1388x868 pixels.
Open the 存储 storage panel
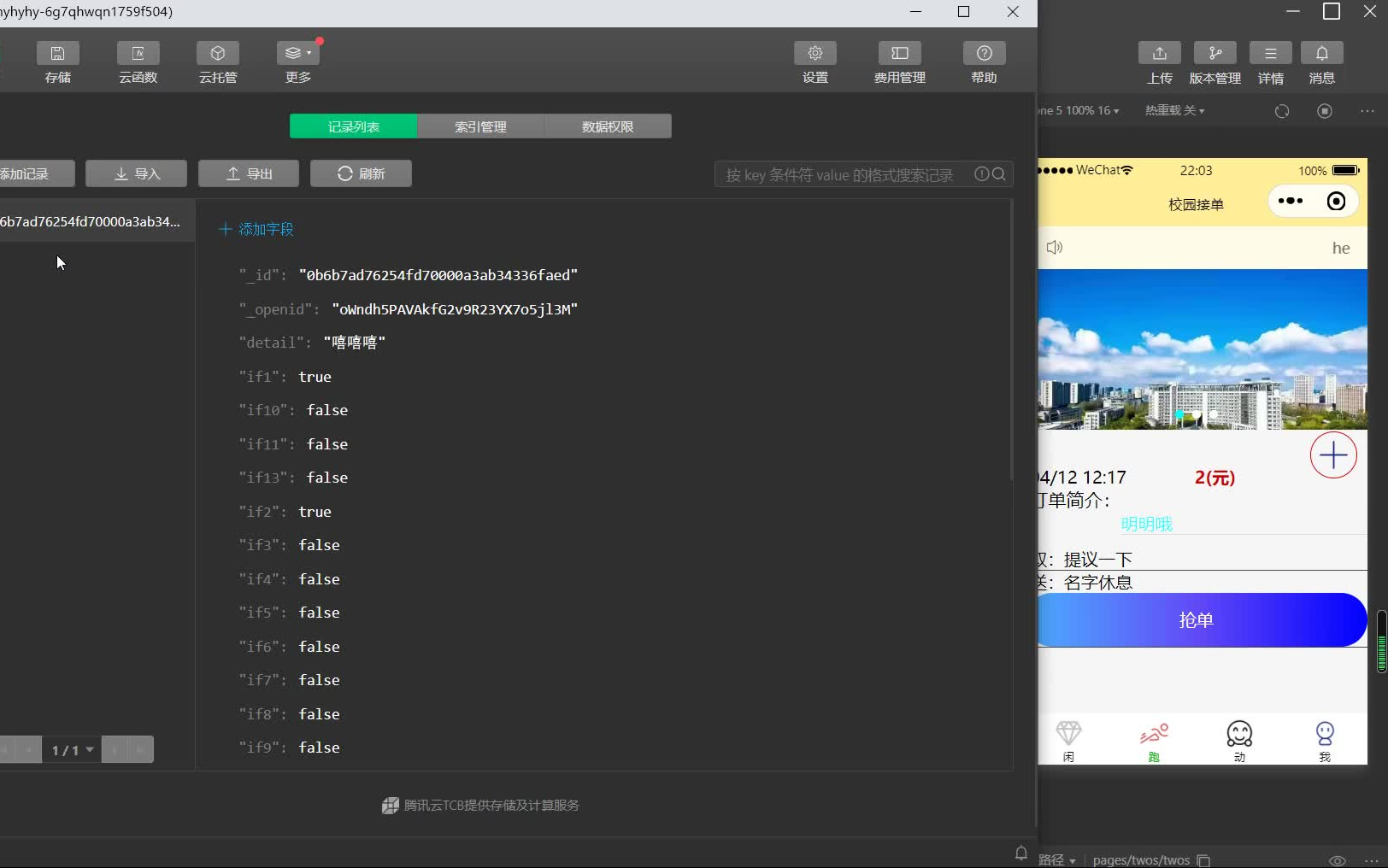[57, 62]
